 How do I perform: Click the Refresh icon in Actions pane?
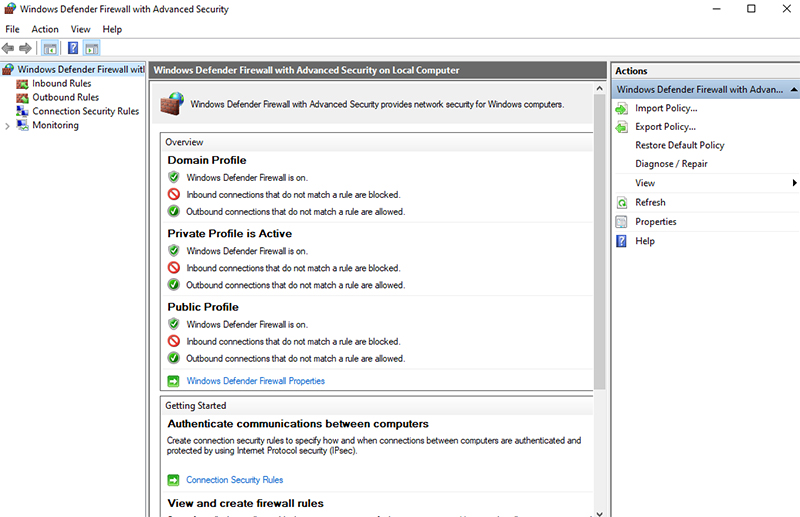click(x=621, y=203)
